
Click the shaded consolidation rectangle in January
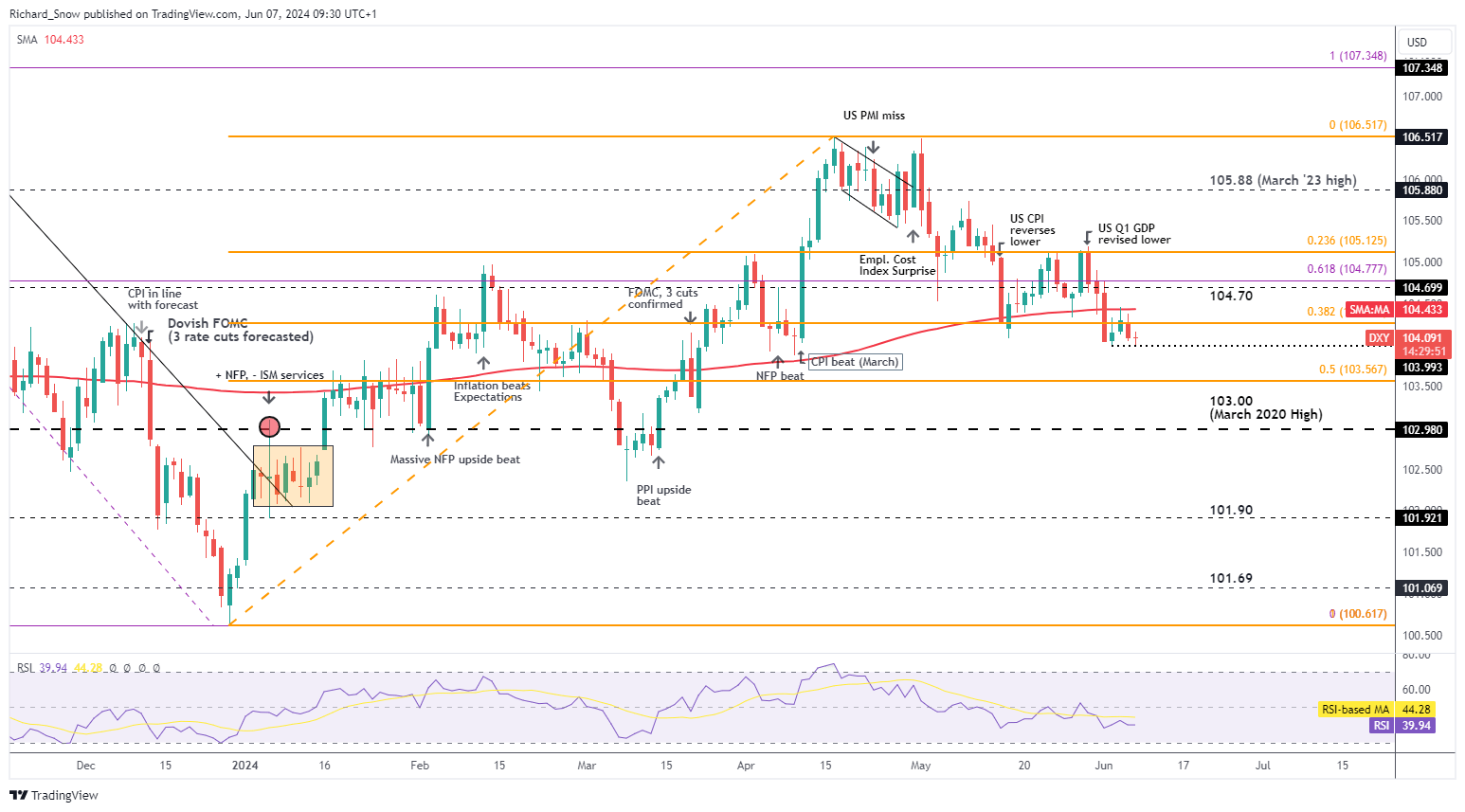[293, 476]
